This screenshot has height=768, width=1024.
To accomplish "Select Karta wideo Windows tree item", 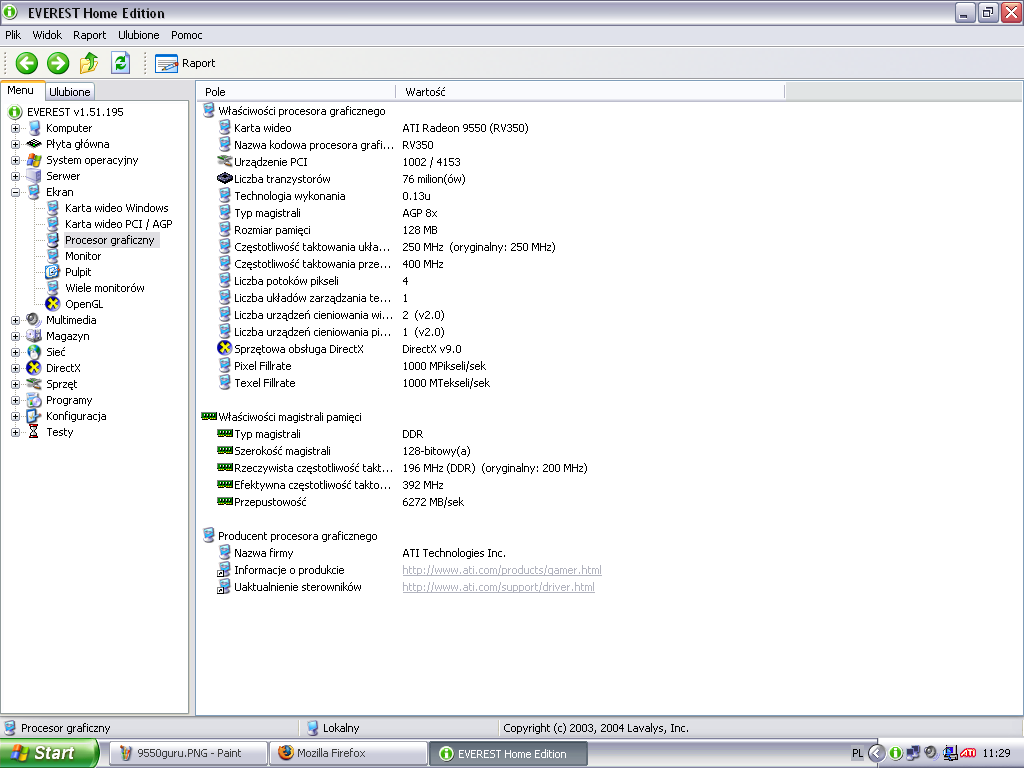I will (x=117, y=208).
